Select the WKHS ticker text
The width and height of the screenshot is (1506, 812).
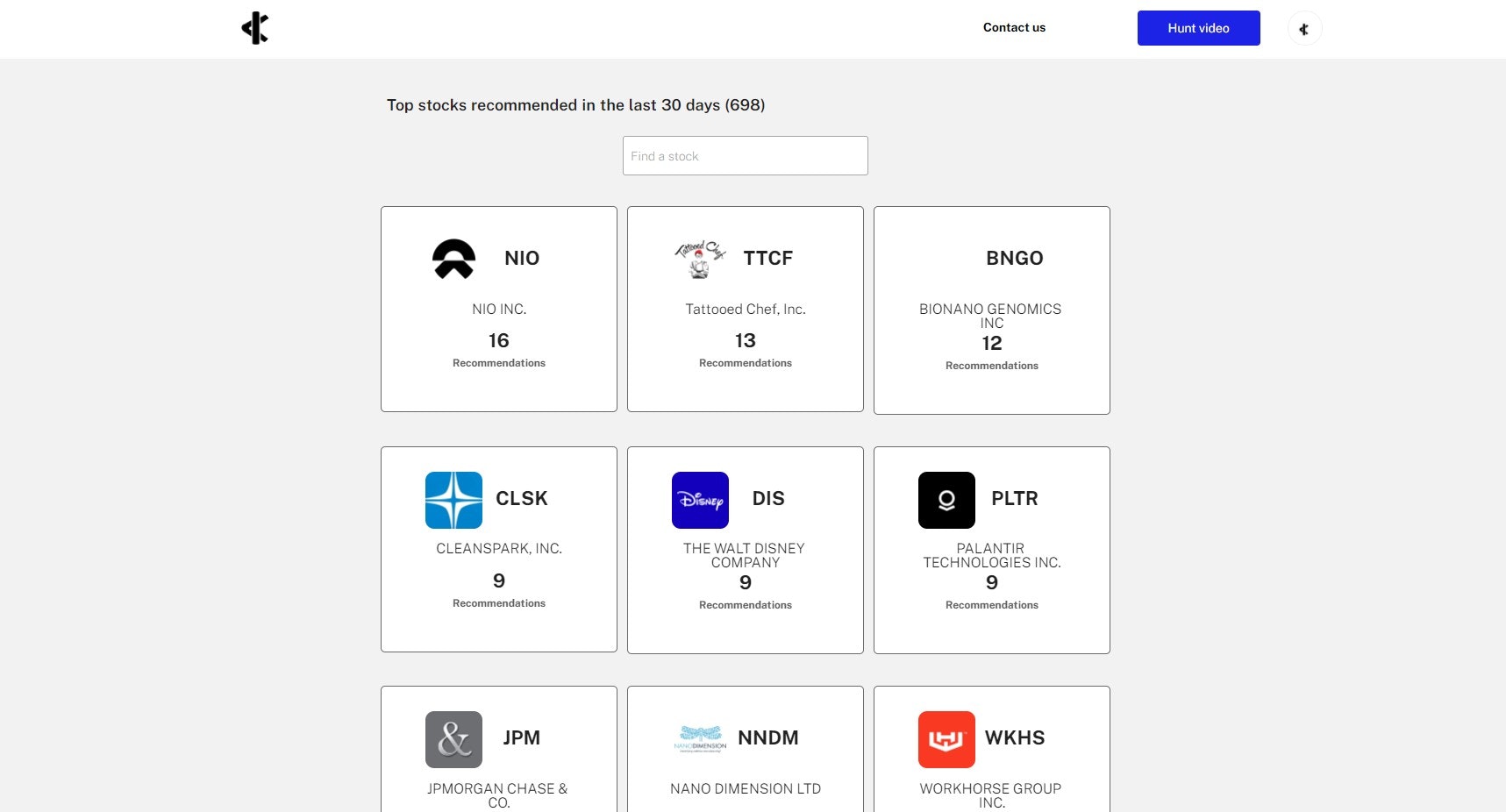pyautogui.click(x=1015, y=737)
